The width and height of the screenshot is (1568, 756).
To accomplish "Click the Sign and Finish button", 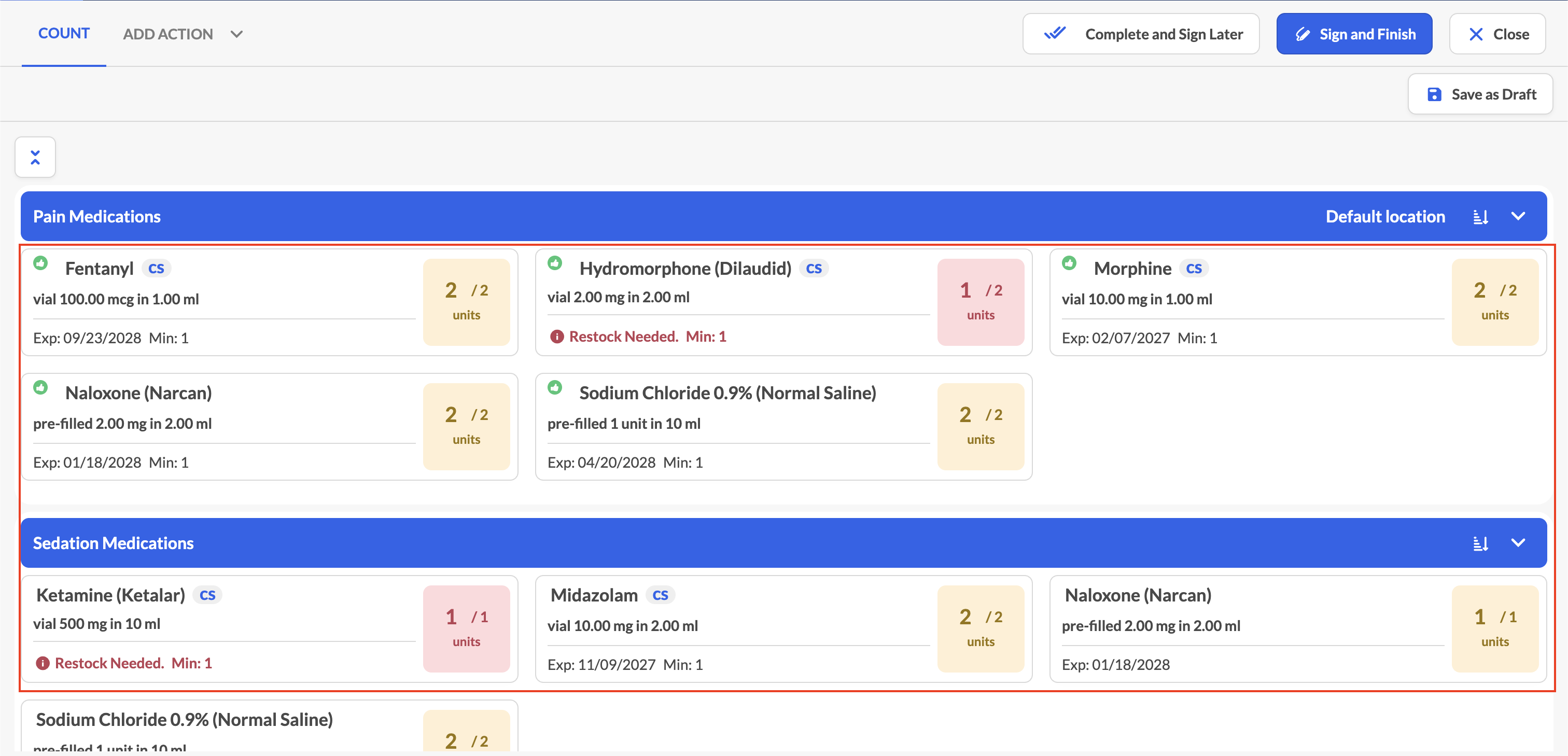I will 1354,34.
